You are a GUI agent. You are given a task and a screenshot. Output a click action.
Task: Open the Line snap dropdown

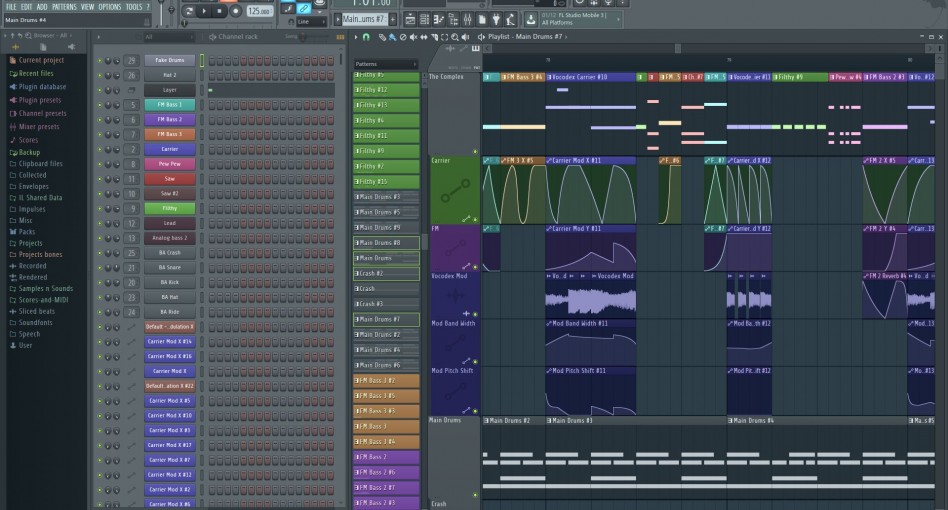coord(311,21)
